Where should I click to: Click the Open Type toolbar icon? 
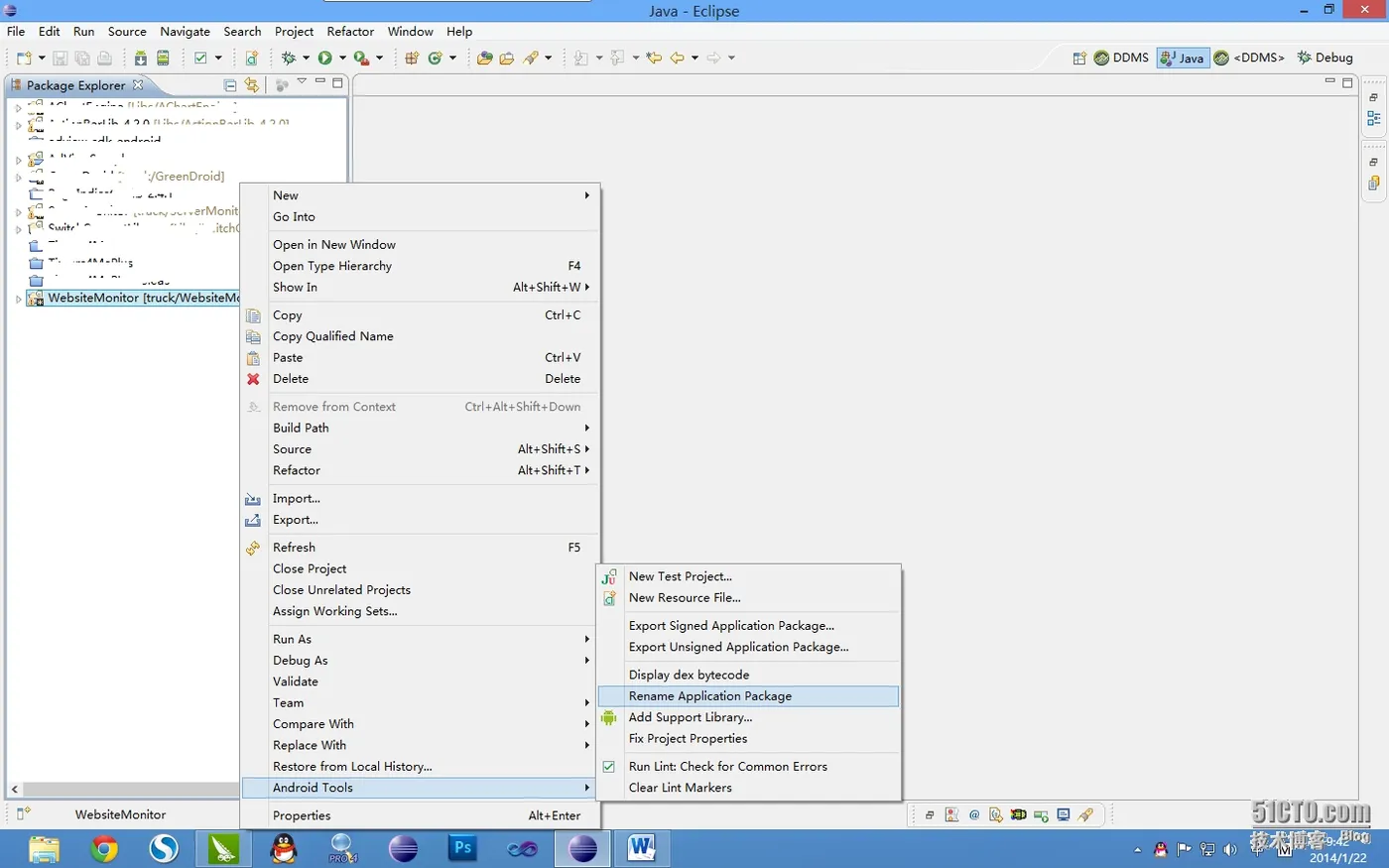[x=484, y=59]
